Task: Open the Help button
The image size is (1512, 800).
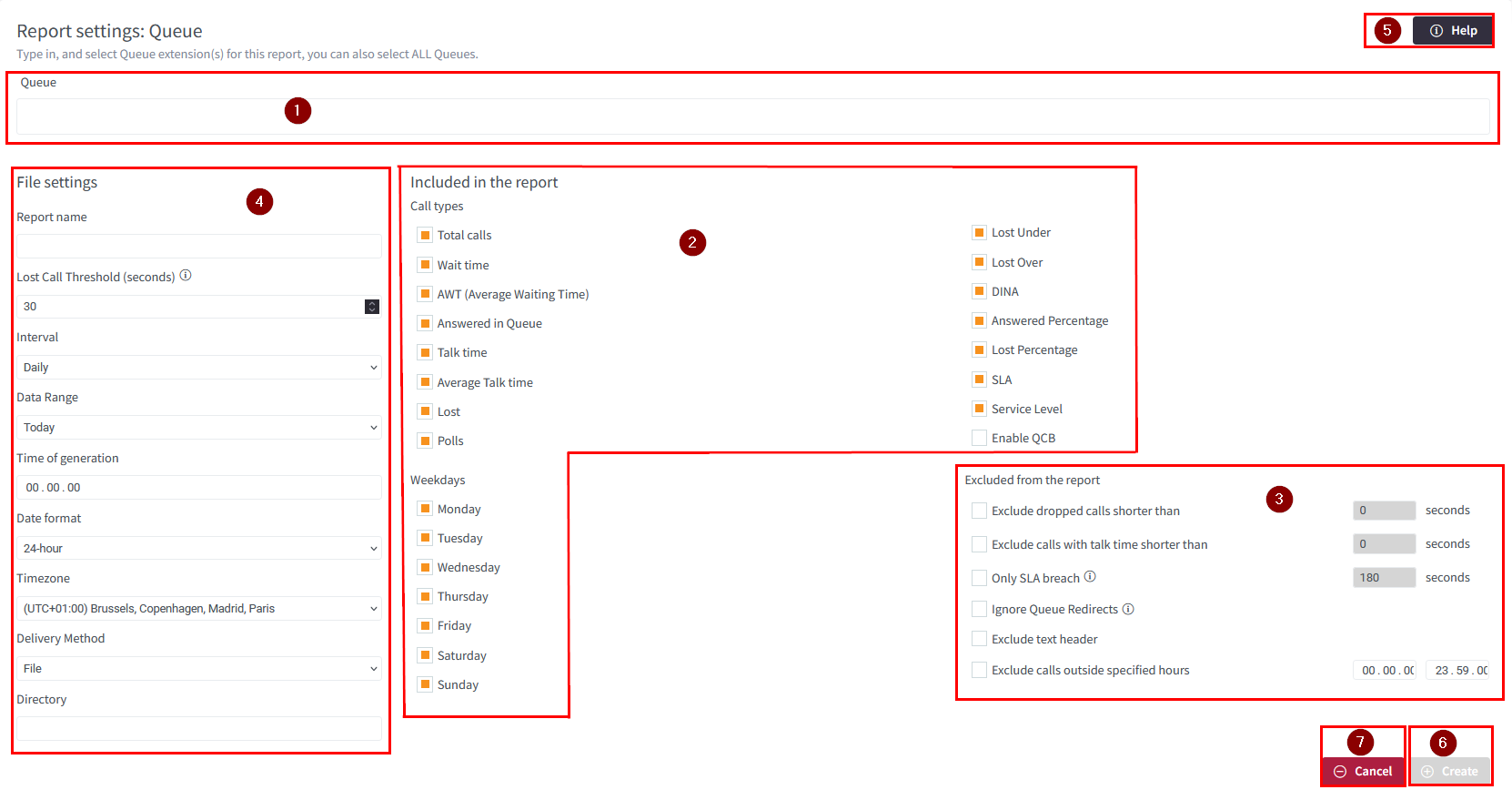Action: pos(1452,31)
